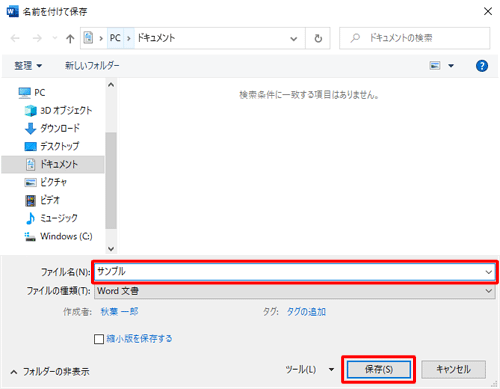Screen dimensions: 500x389
Task: Click the Word icon in title bar
Action: (x=12, y=11)
